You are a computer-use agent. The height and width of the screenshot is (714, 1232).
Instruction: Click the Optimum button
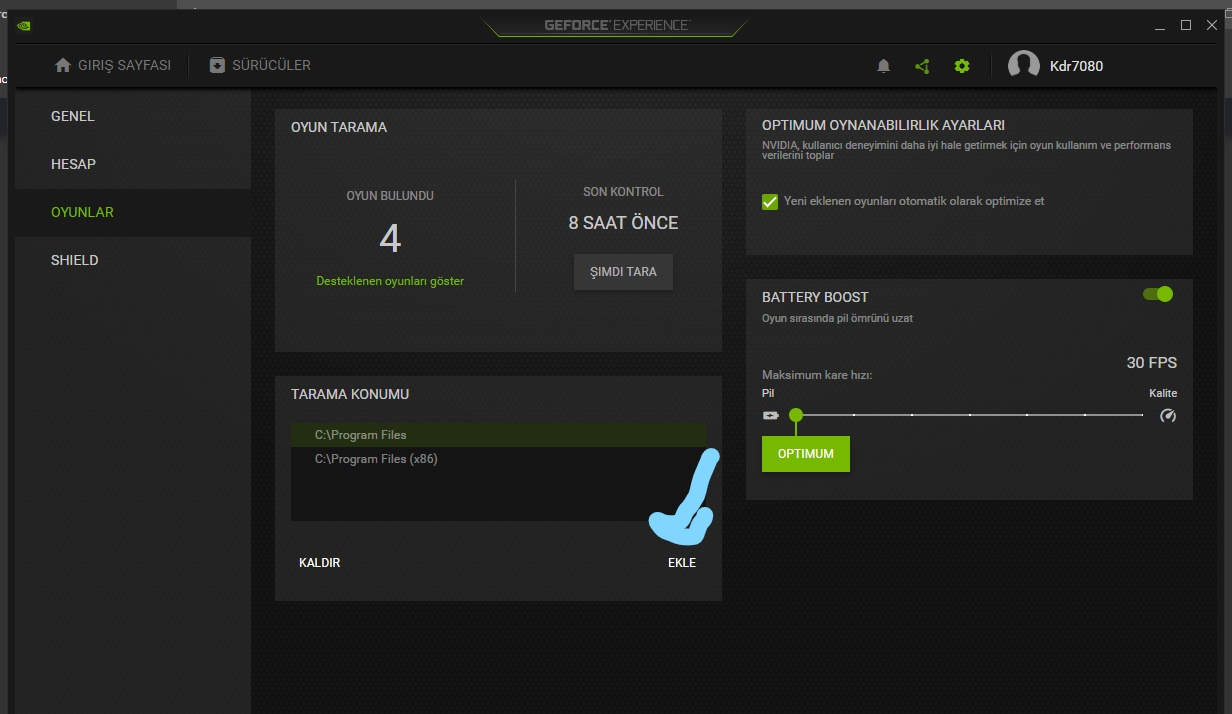coord(806,454)
